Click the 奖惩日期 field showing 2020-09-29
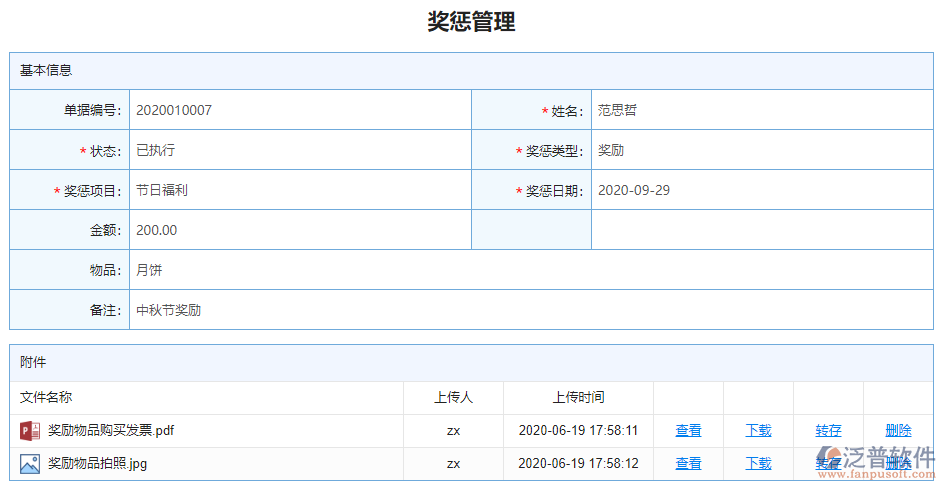946x490 pixels. (x=634, y=191)
